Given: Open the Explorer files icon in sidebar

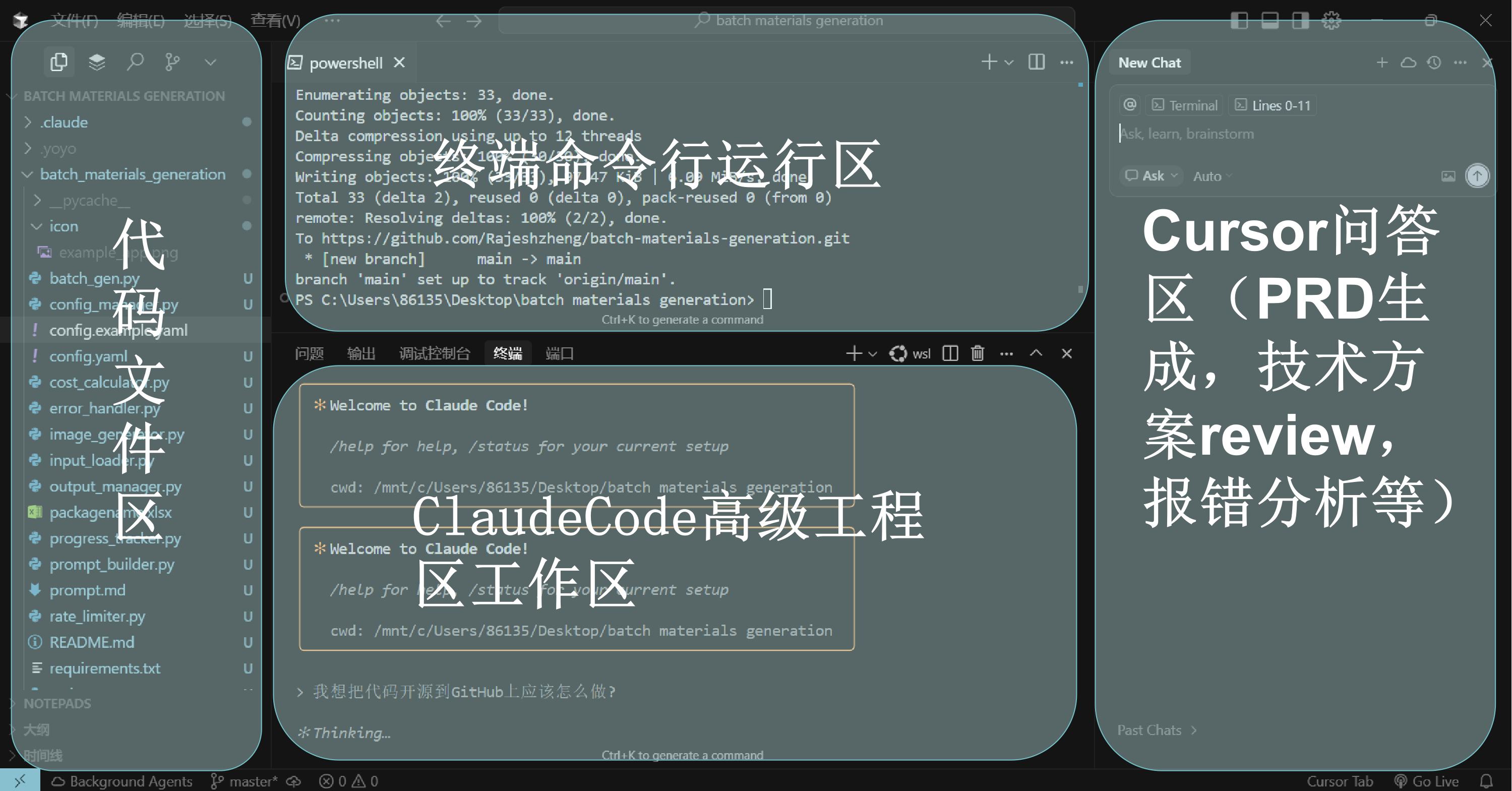Looking at the screenshot, I should click(x=58, y=62).
